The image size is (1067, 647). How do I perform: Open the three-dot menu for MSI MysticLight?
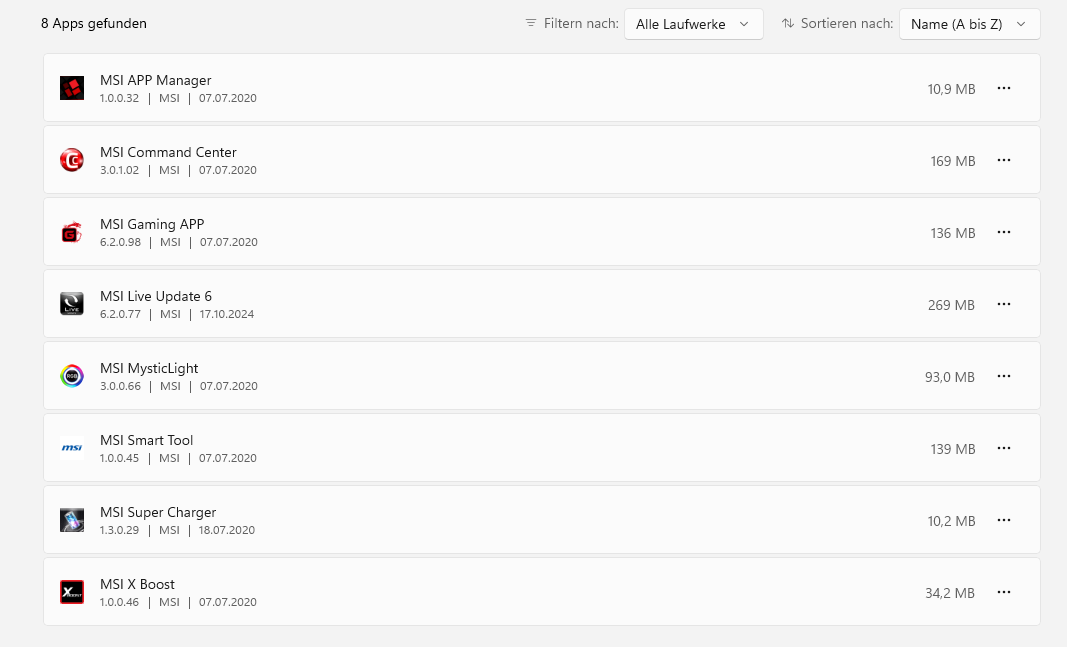1004,376
